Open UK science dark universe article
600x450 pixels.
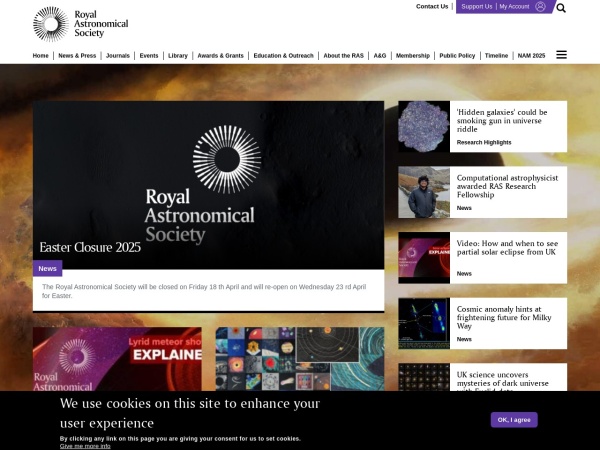pyautogui.click(x=502, y=381)
